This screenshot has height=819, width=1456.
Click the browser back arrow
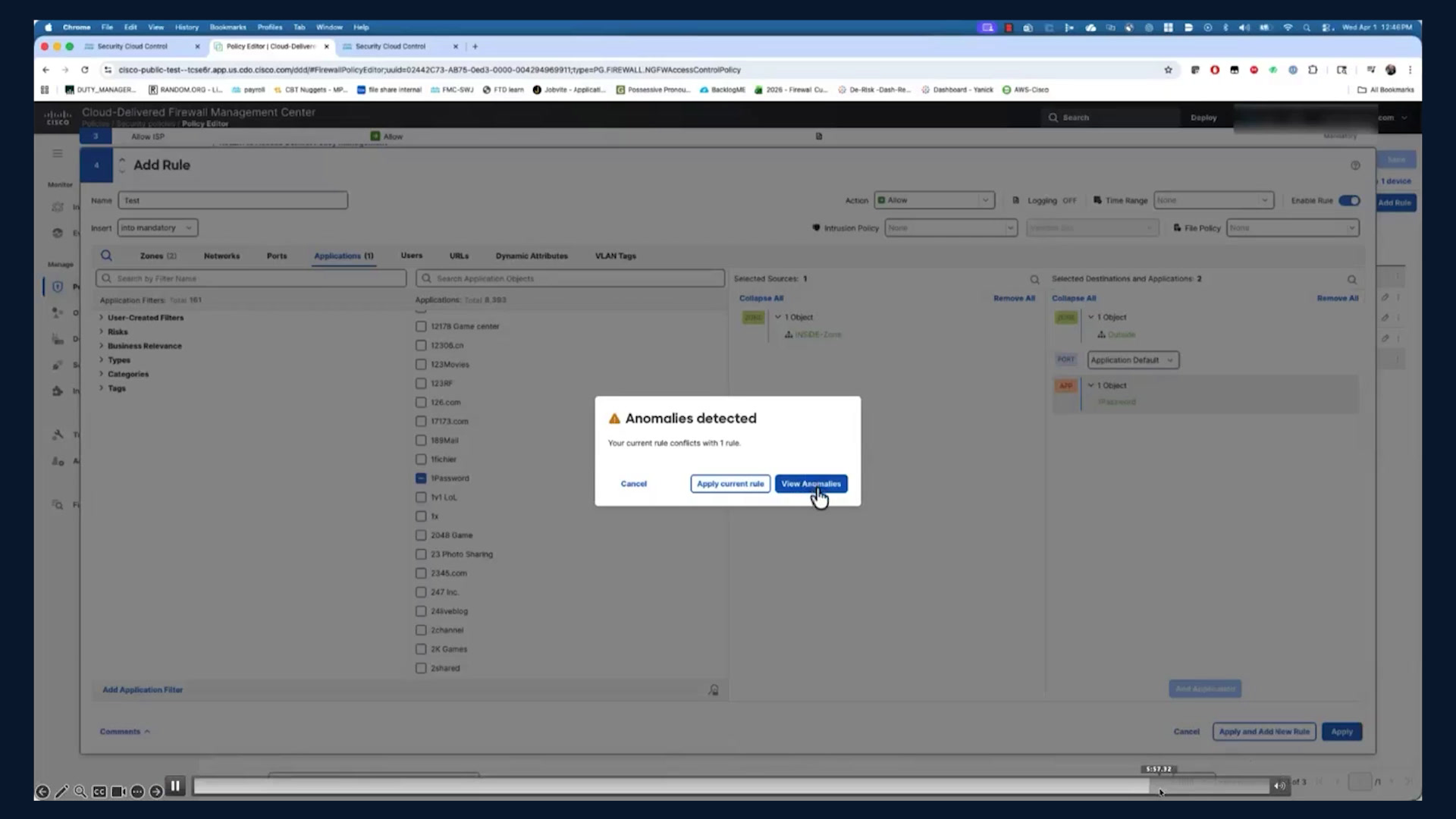click(x=46, y=70)
